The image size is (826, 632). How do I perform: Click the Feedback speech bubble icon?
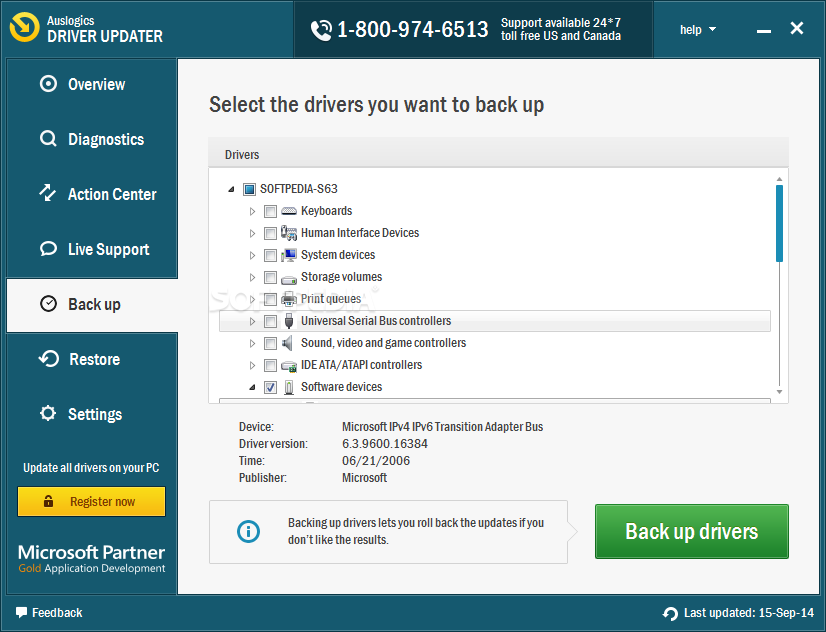pyautogui.click(x=22, y=613)
